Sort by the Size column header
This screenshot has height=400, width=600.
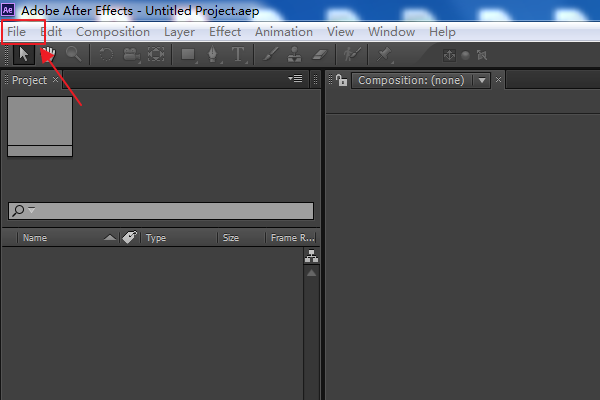pyautogui.click(x=231, y=238)
